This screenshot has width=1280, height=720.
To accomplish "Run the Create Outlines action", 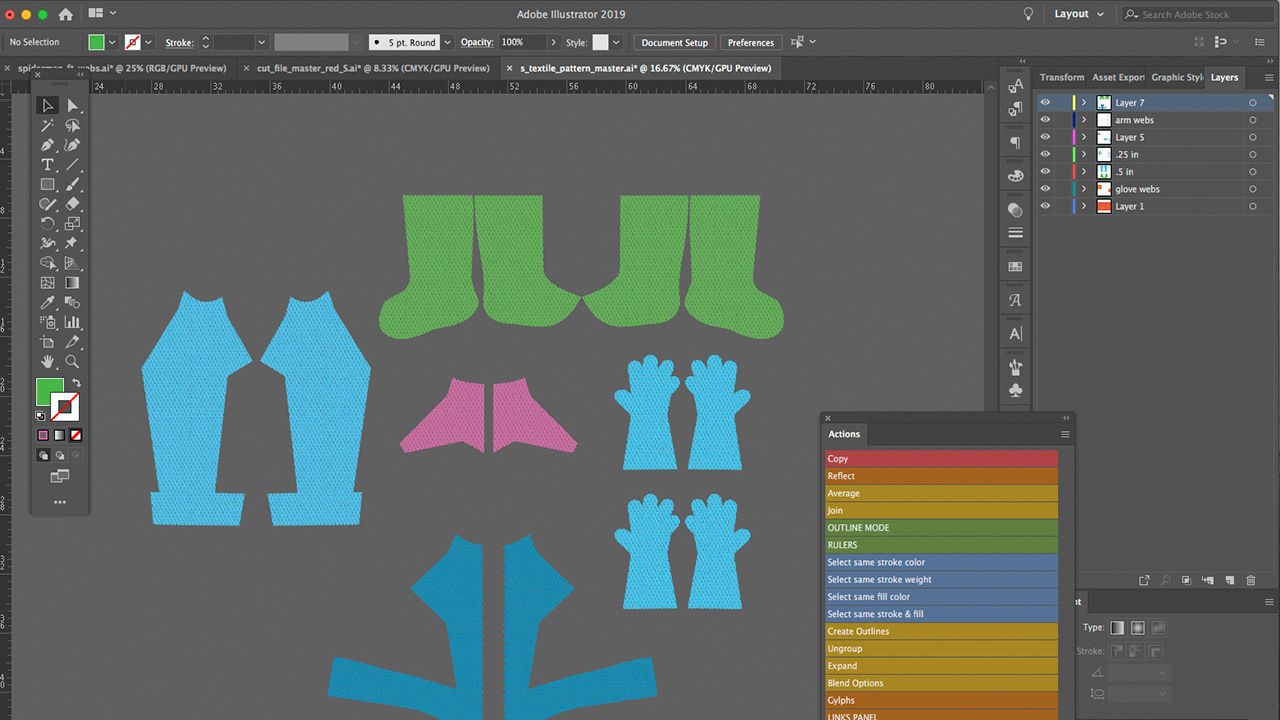I will 941,631.
